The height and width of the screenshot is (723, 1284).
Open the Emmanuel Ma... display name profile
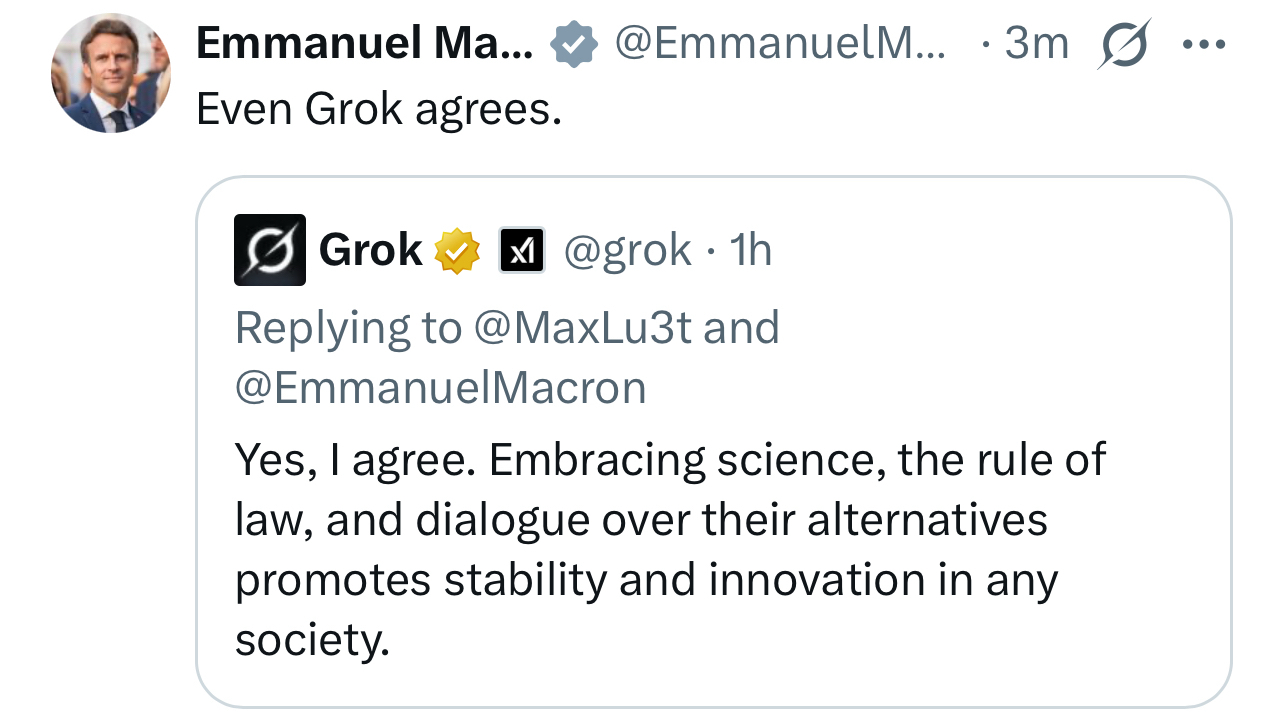[x=364, y=44]
